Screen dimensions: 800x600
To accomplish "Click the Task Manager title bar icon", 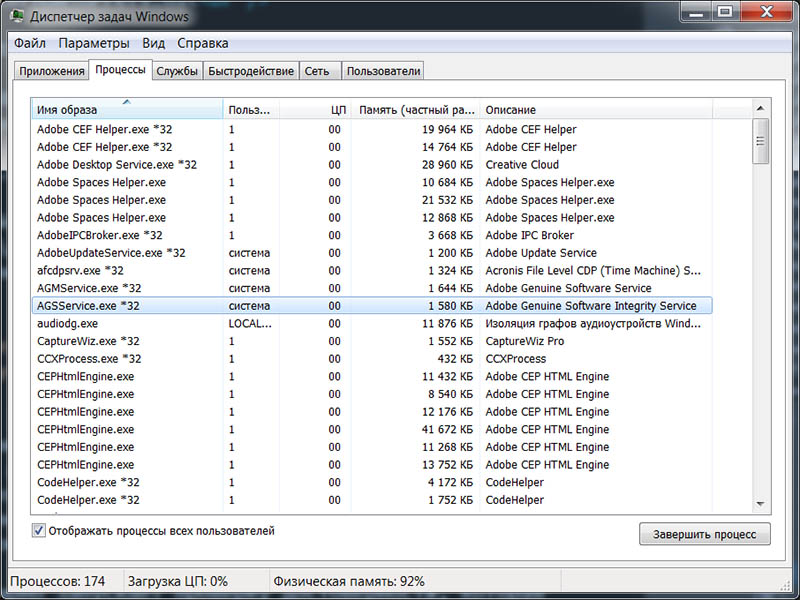I will 17,15.
